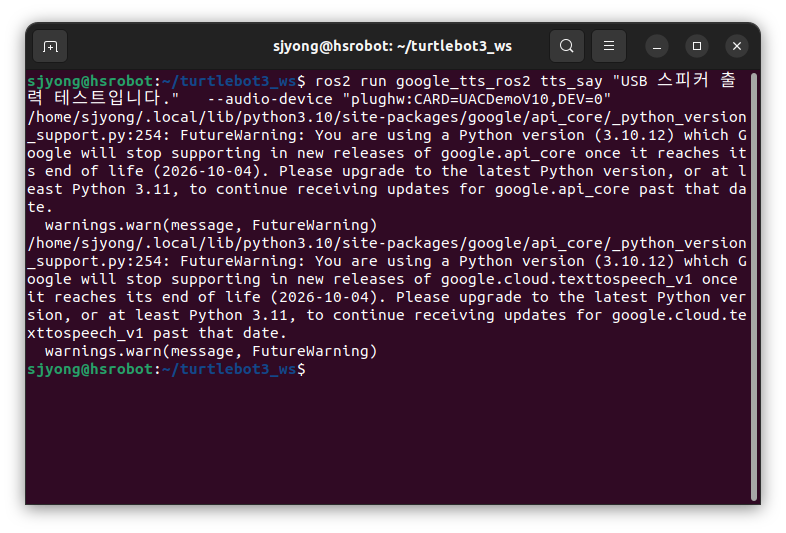Click the first "warnings.warn(message, FutureWarning)" line
The height and width of the screenshot is (533, 786).
pyautogui.click(x=211, y=225)
